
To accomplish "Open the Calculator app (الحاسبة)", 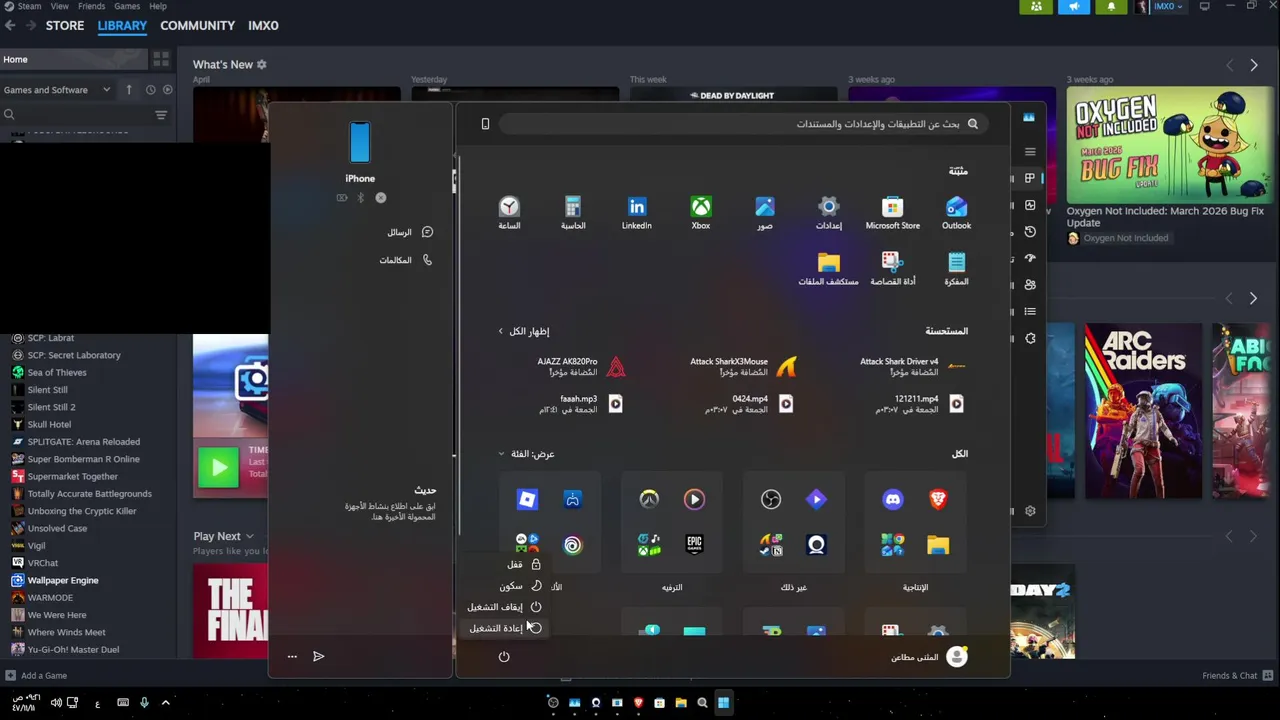I will pyautogui.click(x=573, y=212).
